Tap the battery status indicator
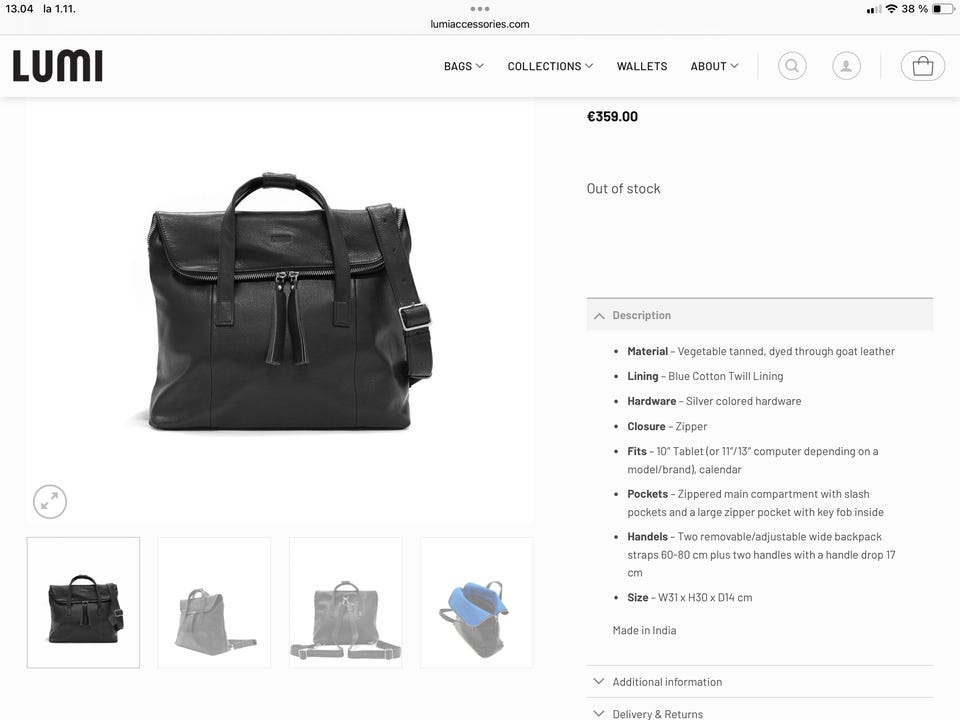Screen dimensions: 960x720 coord(943,9)
